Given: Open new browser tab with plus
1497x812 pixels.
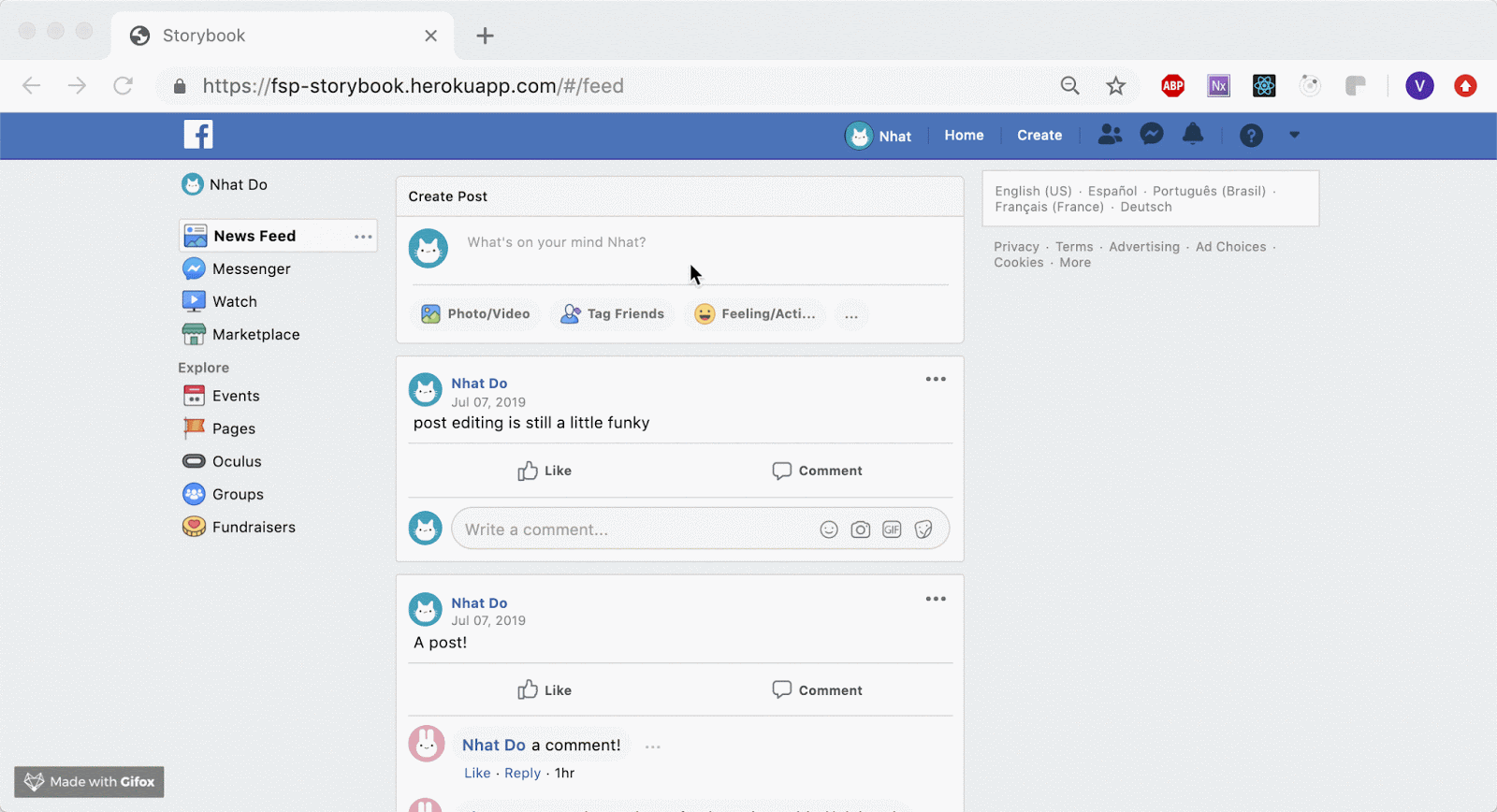Looking at the screenshot, I should click(x=485, y=36).
